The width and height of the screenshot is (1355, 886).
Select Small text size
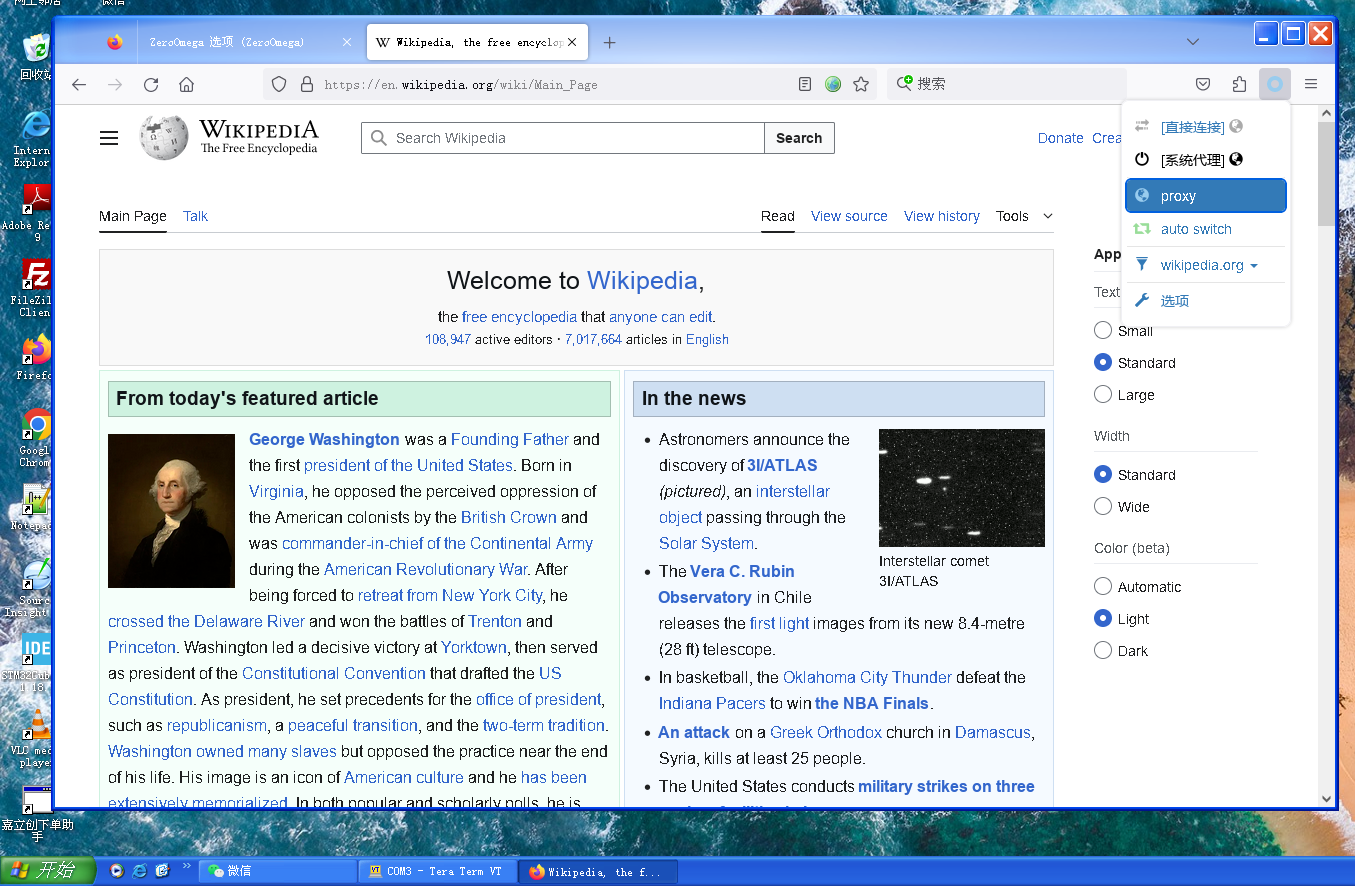click(x=1103, y=330)
